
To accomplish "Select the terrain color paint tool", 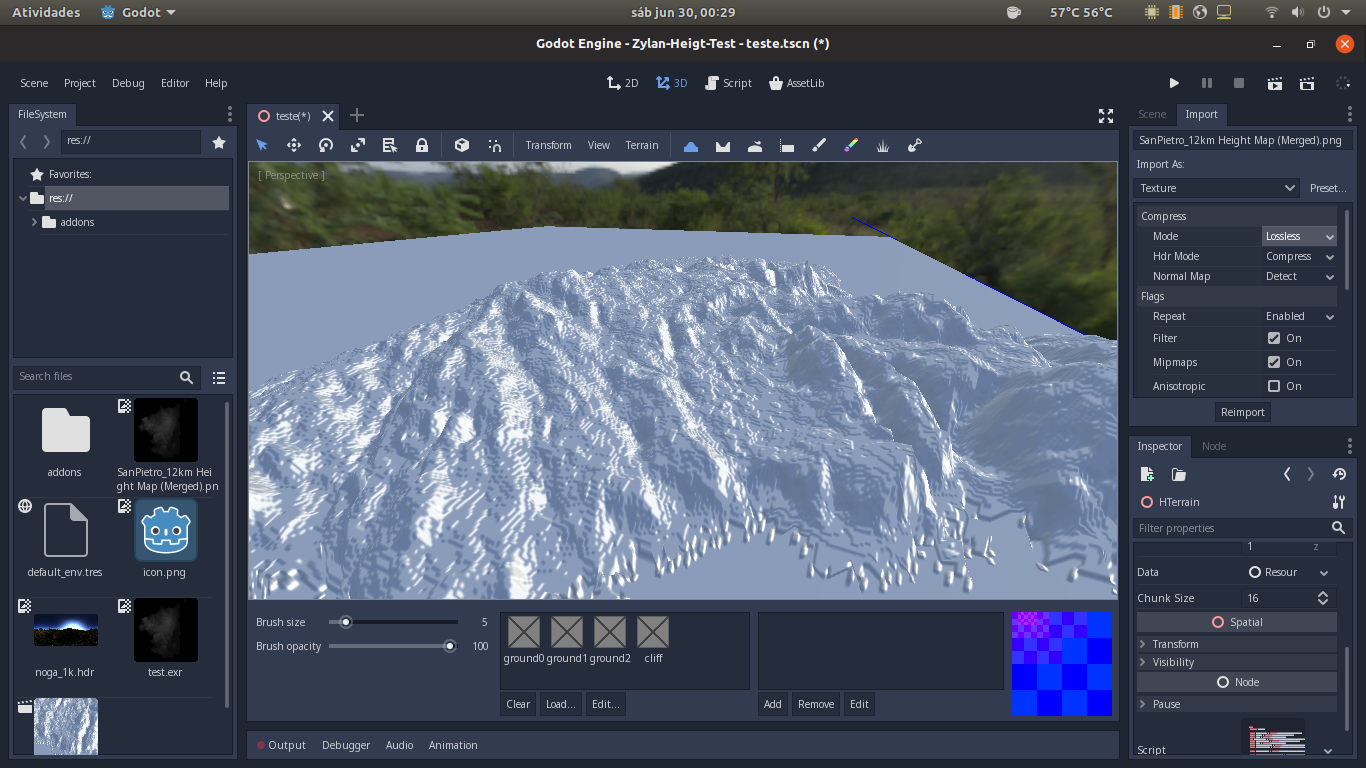I will click(851, 145).
